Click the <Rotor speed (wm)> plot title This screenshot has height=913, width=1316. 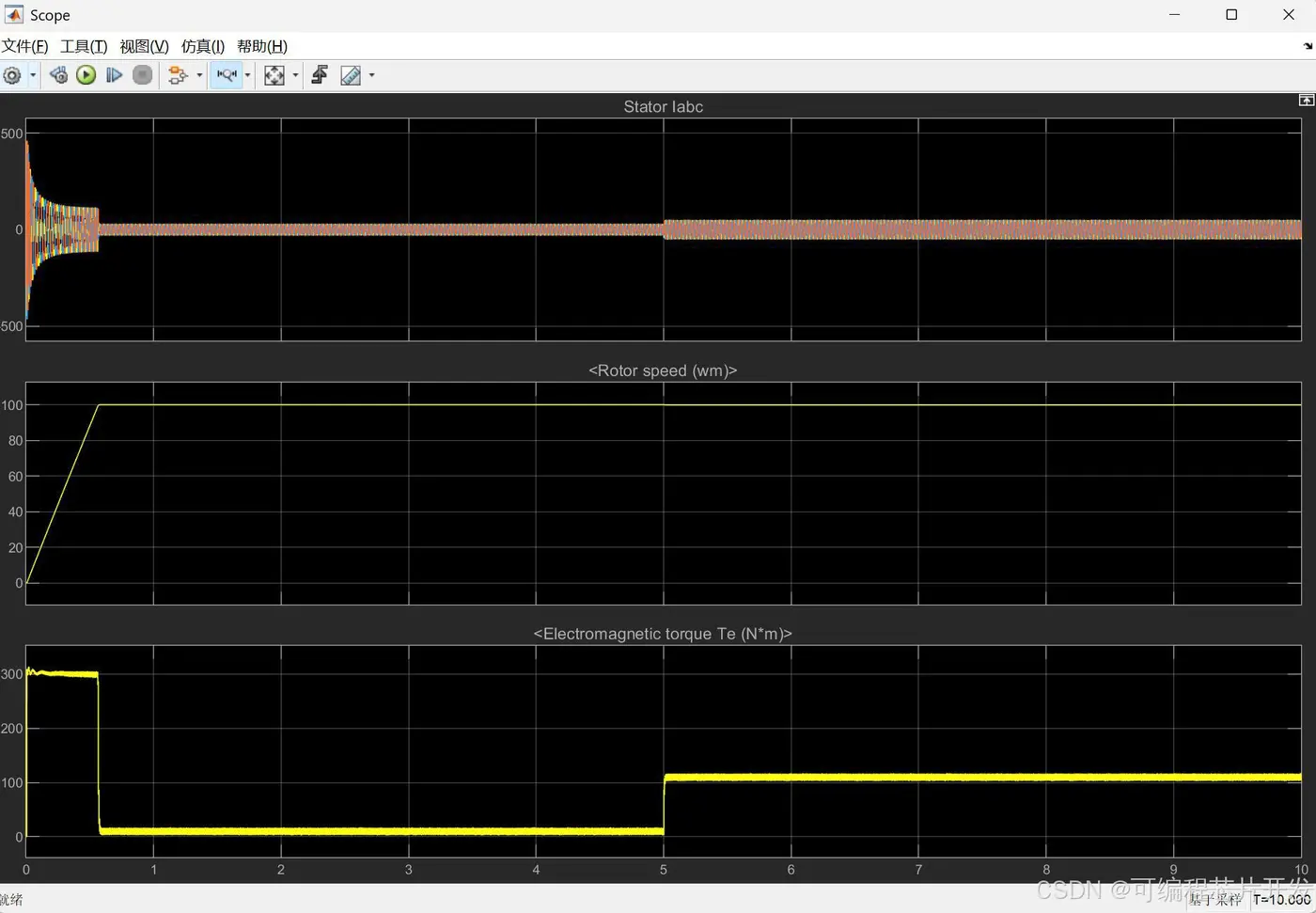[663, 370]
